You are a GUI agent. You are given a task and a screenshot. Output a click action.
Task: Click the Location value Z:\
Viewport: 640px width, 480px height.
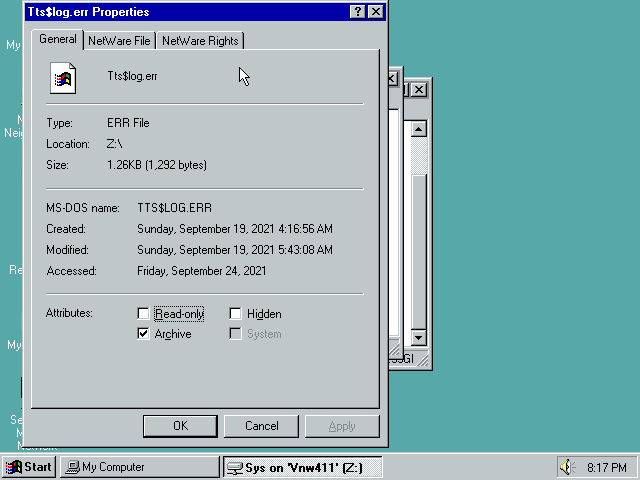point(114,144)
